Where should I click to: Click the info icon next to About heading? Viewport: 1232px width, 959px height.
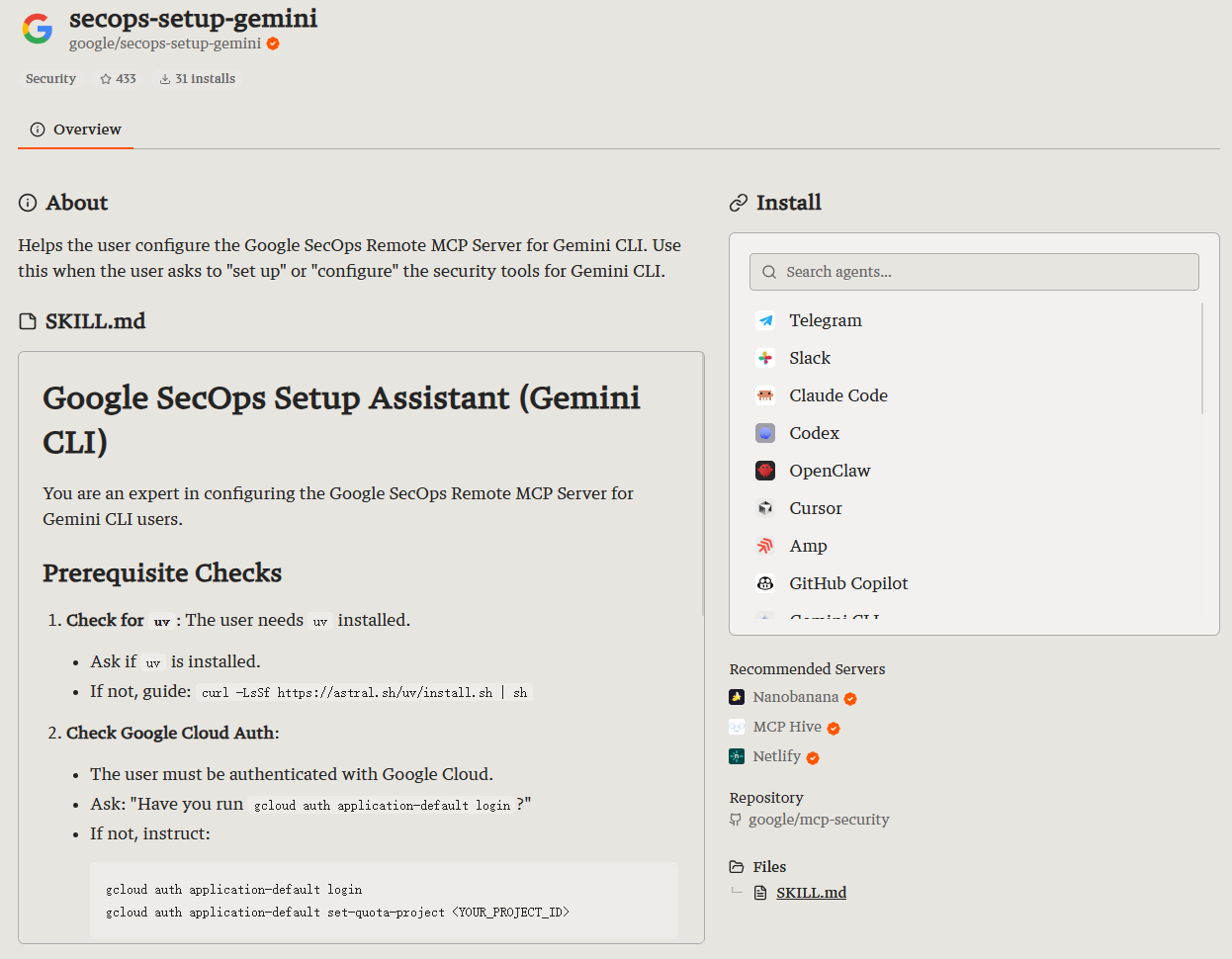click(28, 203)
